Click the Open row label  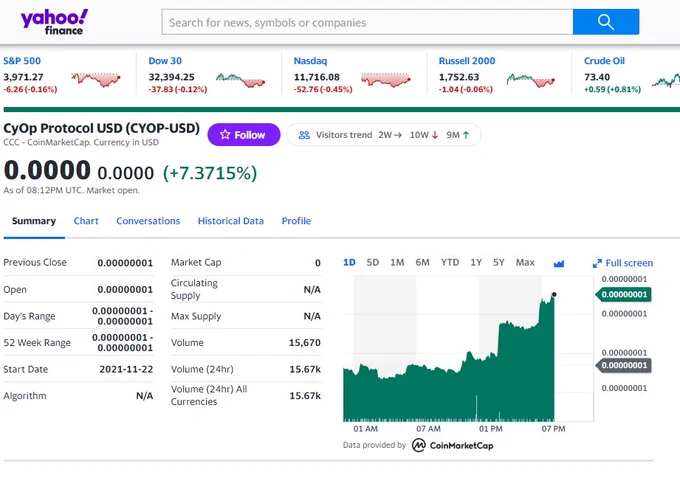[x=15, y=289]
